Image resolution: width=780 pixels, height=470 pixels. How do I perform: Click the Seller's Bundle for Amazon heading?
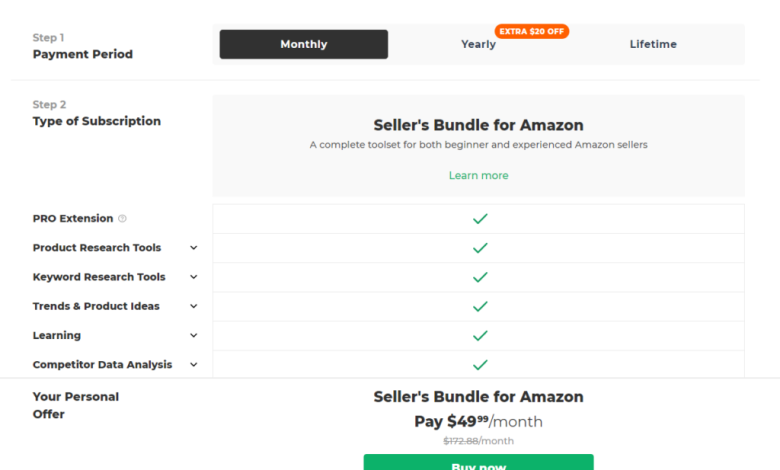[478, 125]
